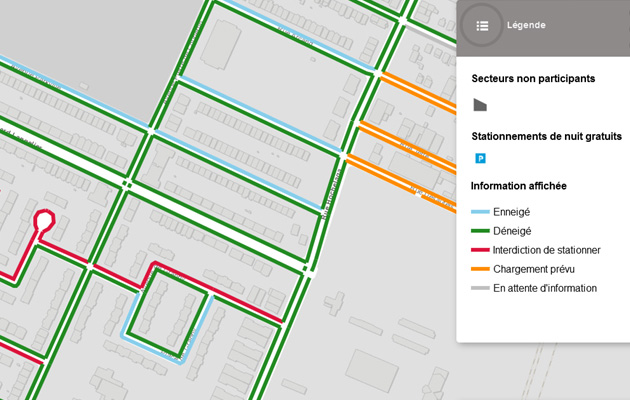
Task: Click the Enneigé light blue swatch
Action: coord(480,212)
